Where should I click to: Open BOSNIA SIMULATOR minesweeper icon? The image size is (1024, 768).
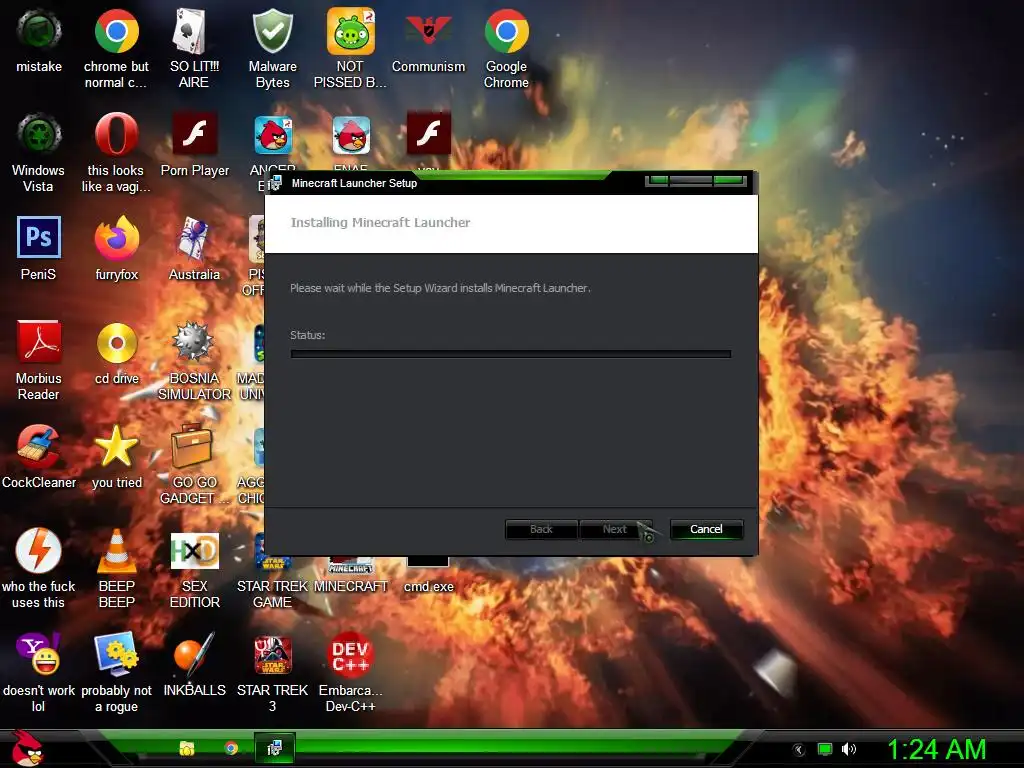point(194,360)
